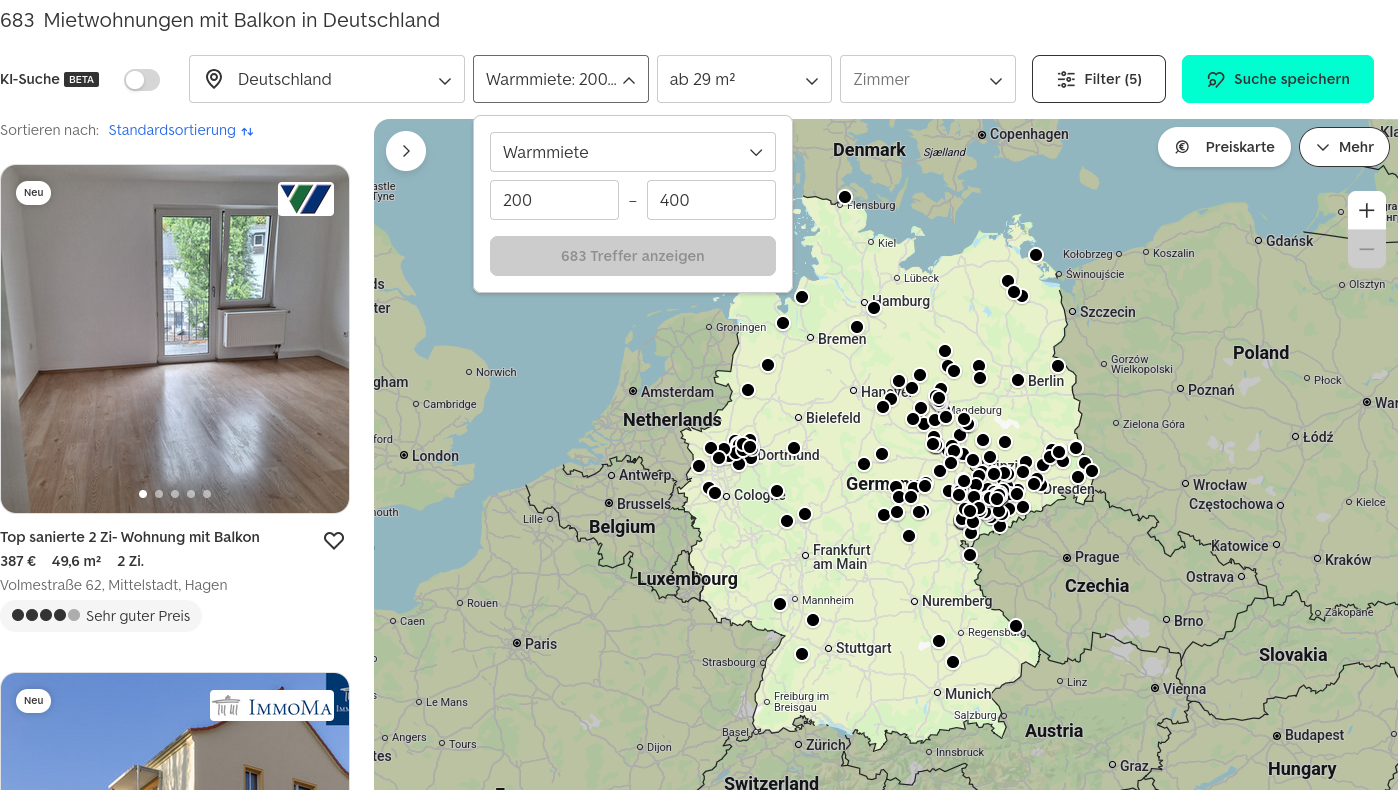1398x790 pixels.
Task: Open 'Top sanierte 2 Zi- Wohnung mit Balkon' listing
Action: [130, 537]
